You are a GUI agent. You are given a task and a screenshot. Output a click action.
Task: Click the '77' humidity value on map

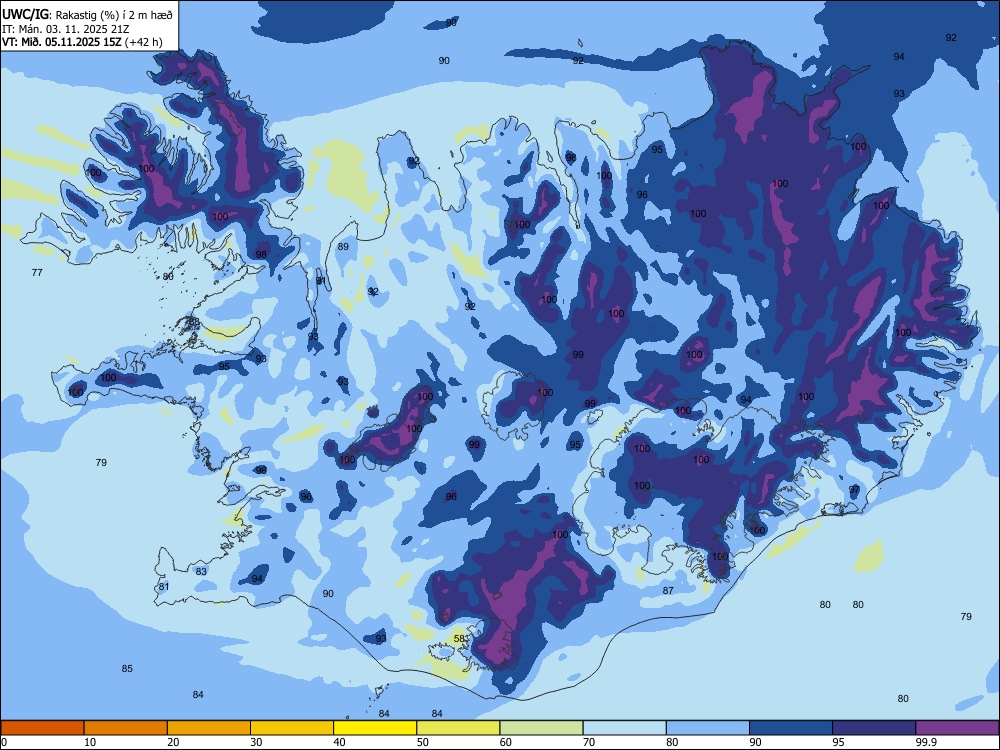pyautogui.click(x=37, y=272)
